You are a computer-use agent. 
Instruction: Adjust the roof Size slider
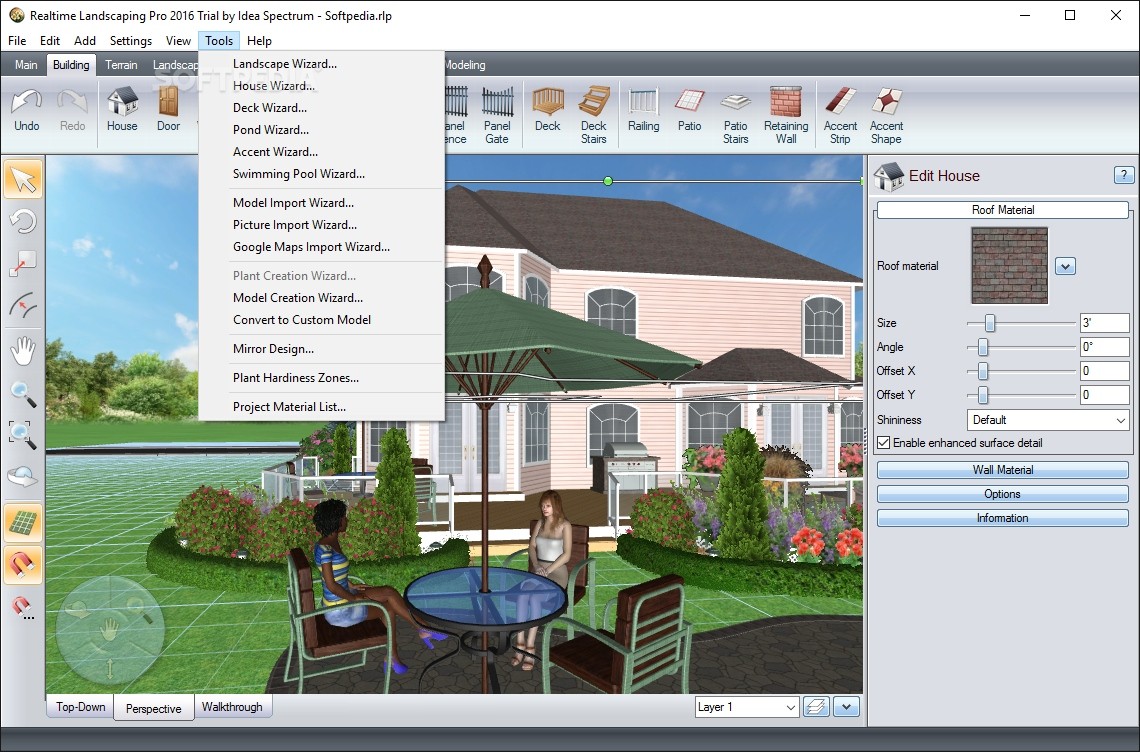point(990,323)
